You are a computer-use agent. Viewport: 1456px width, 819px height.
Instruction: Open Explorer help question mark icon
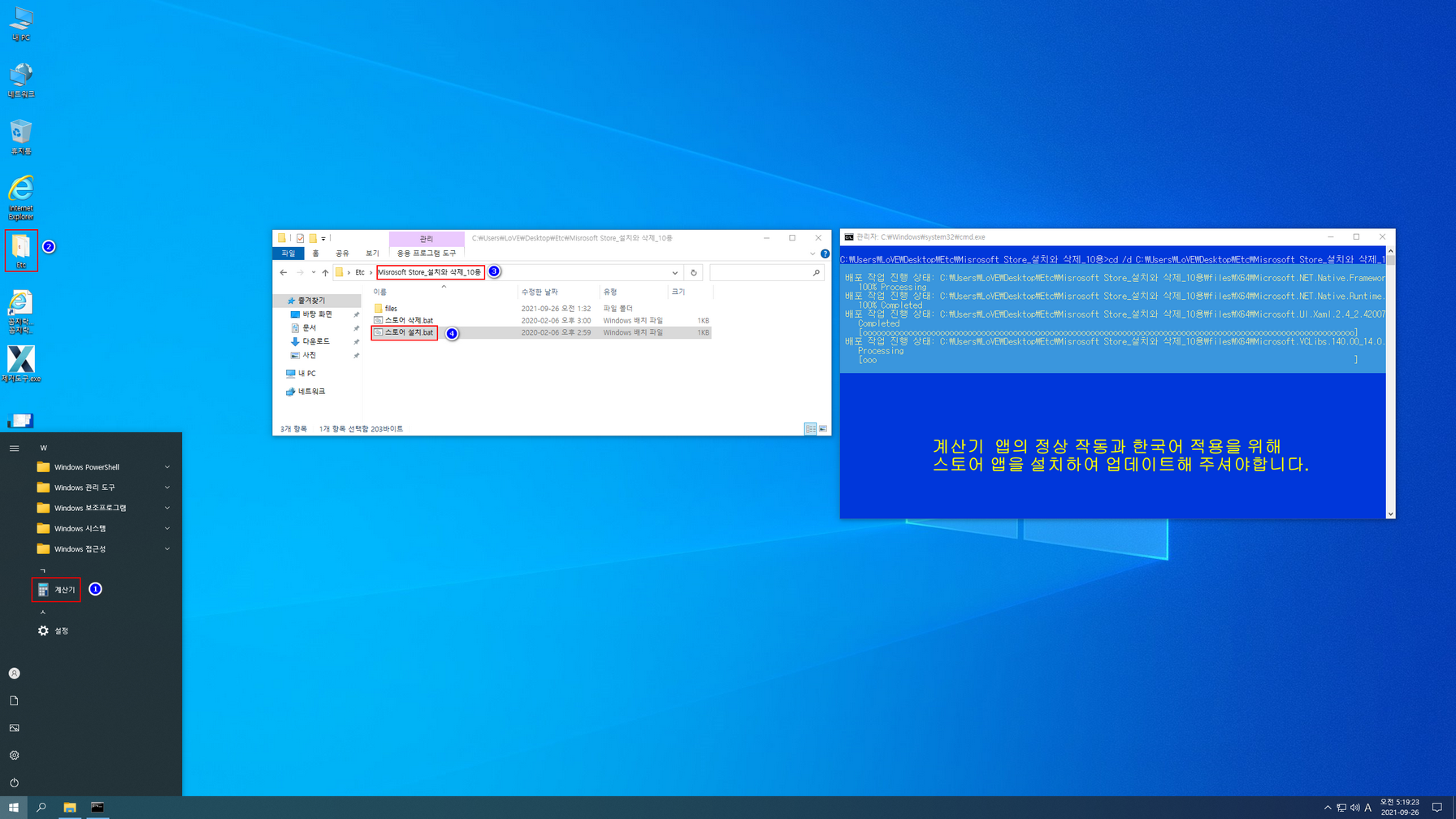pyautogui.click(x=825, y=253)
